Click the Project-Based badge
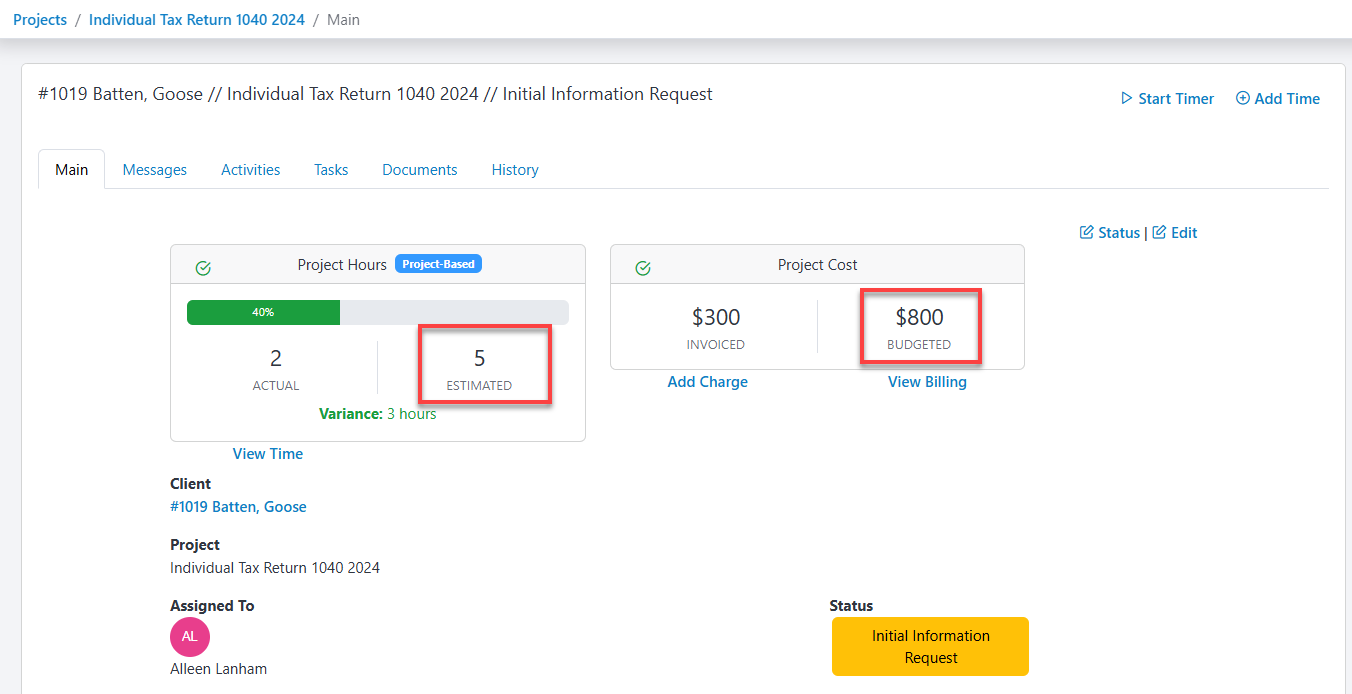The width and height of the screenshot is (1352, 694). (438, 264)
